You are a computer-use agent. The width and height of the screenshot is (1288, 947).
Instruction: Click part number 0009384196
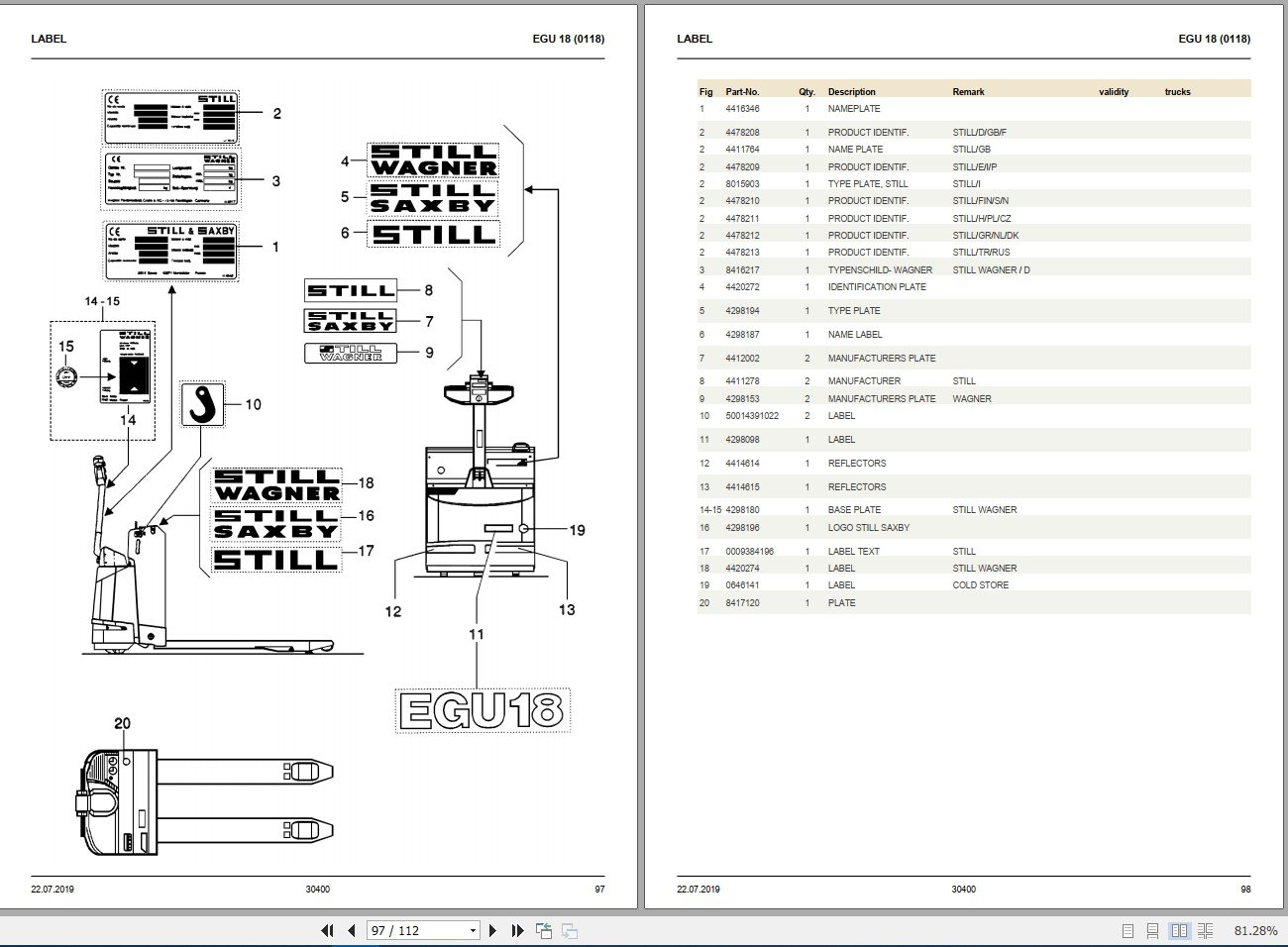749,552
